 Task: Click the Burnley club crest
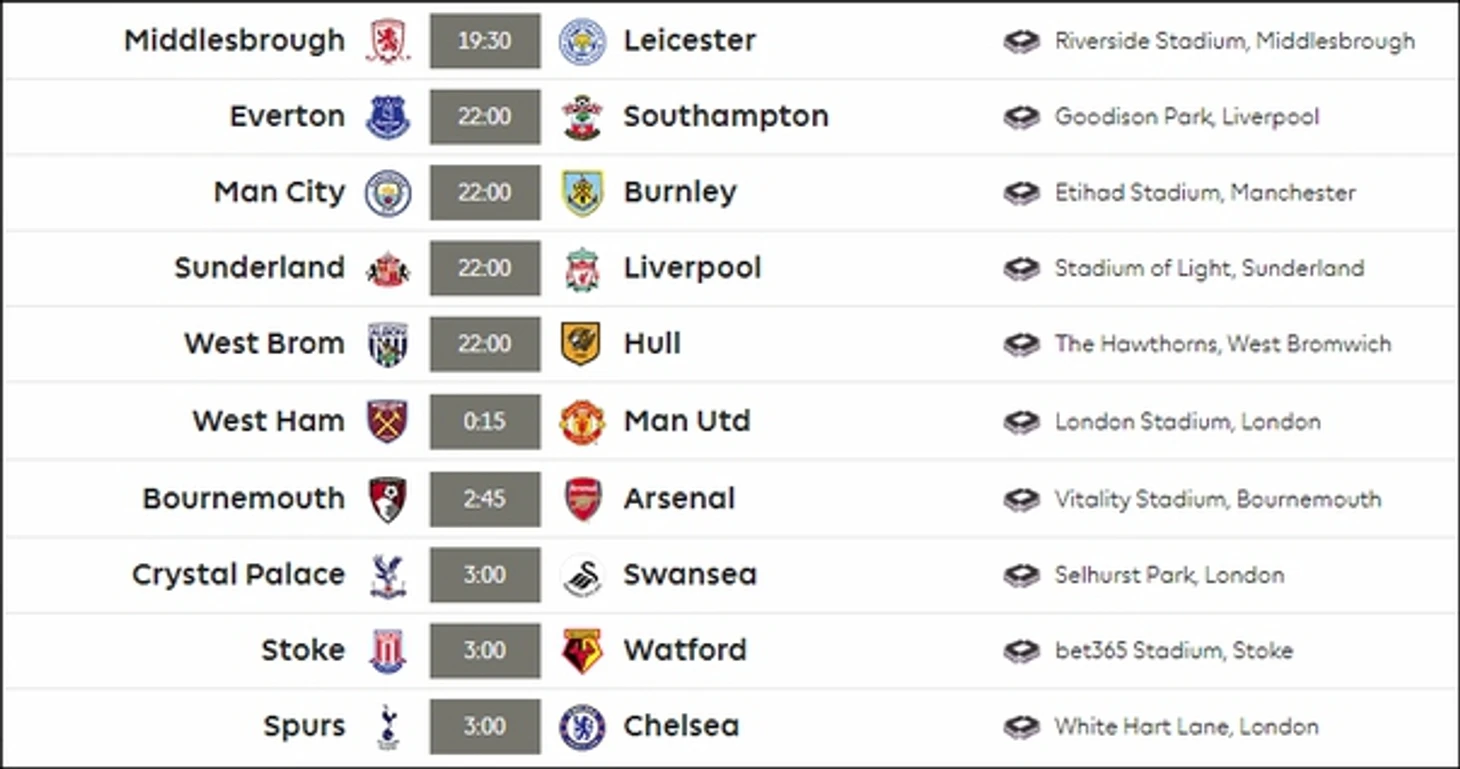pos(582,193)
